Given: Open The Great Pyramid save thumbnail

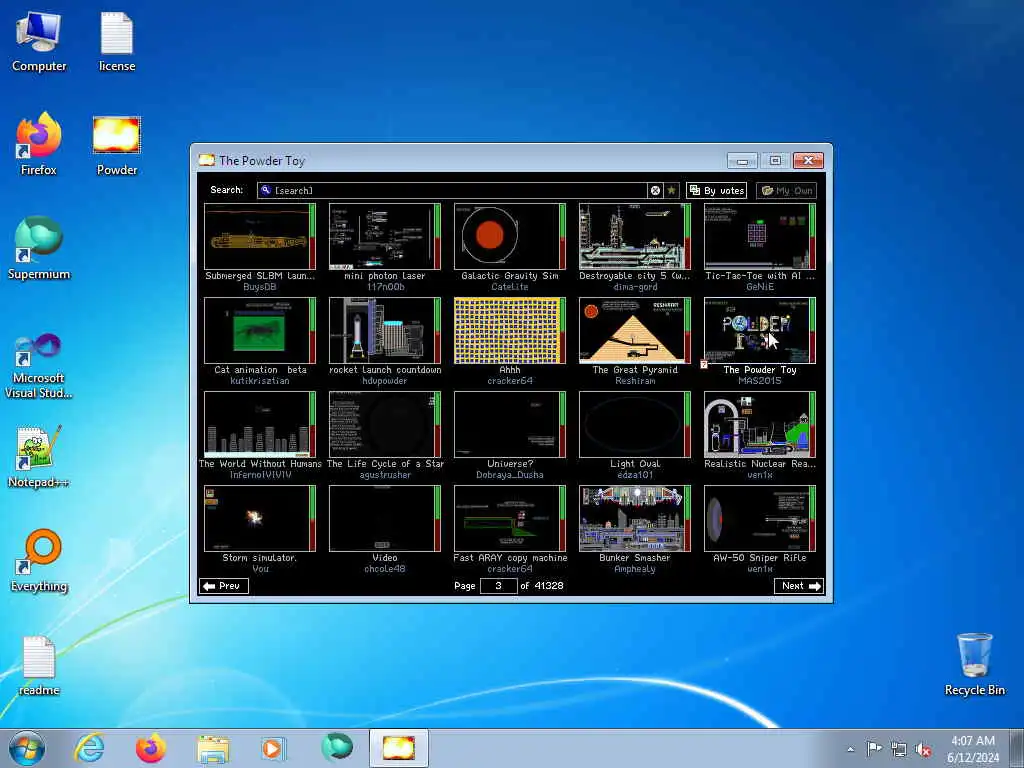Looking at the screenshot, I should coord(635,330).
